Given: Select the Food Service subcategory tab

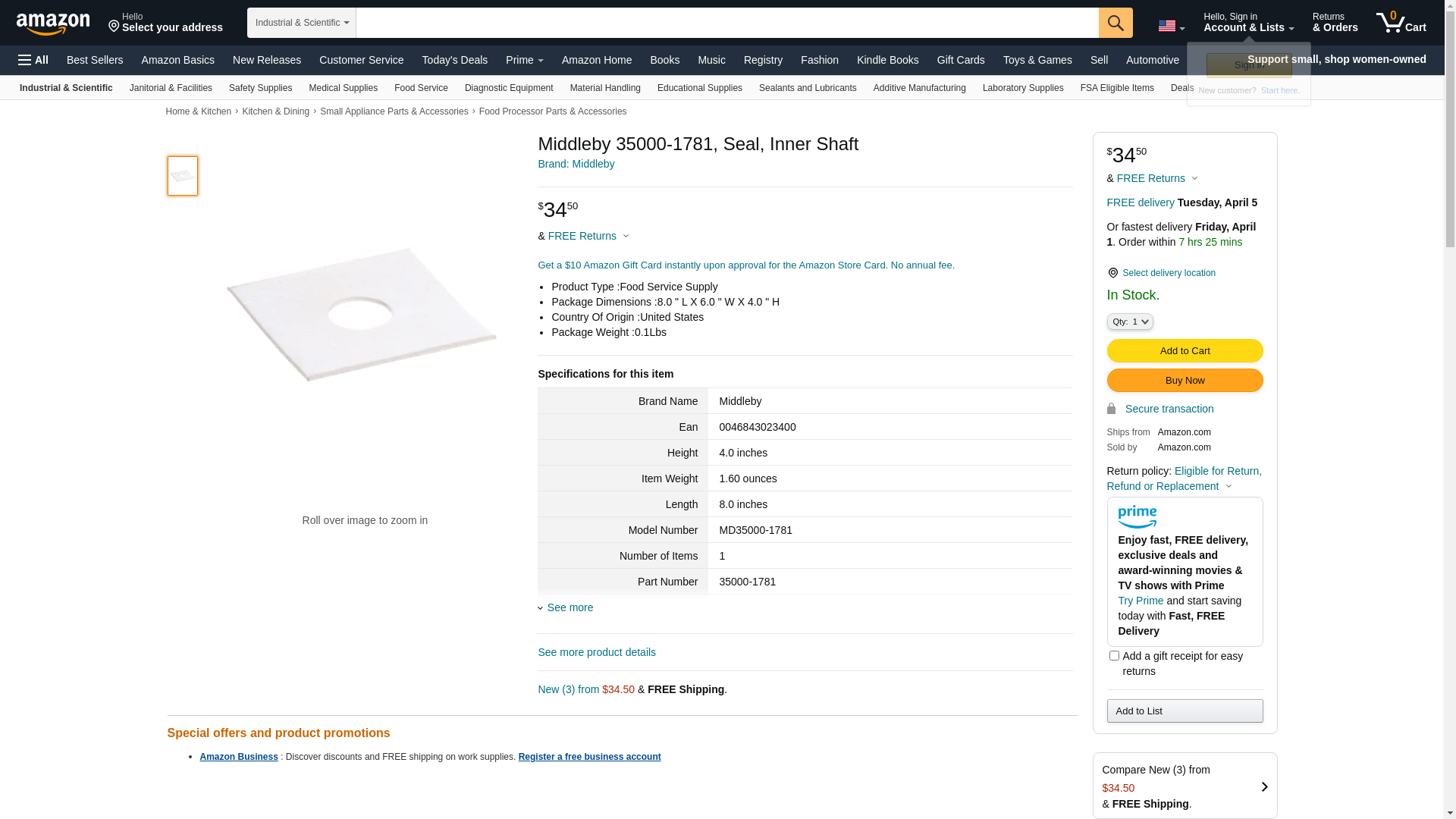Looking at the screenshot, I should pyautogui.click(x=421, y=88).
